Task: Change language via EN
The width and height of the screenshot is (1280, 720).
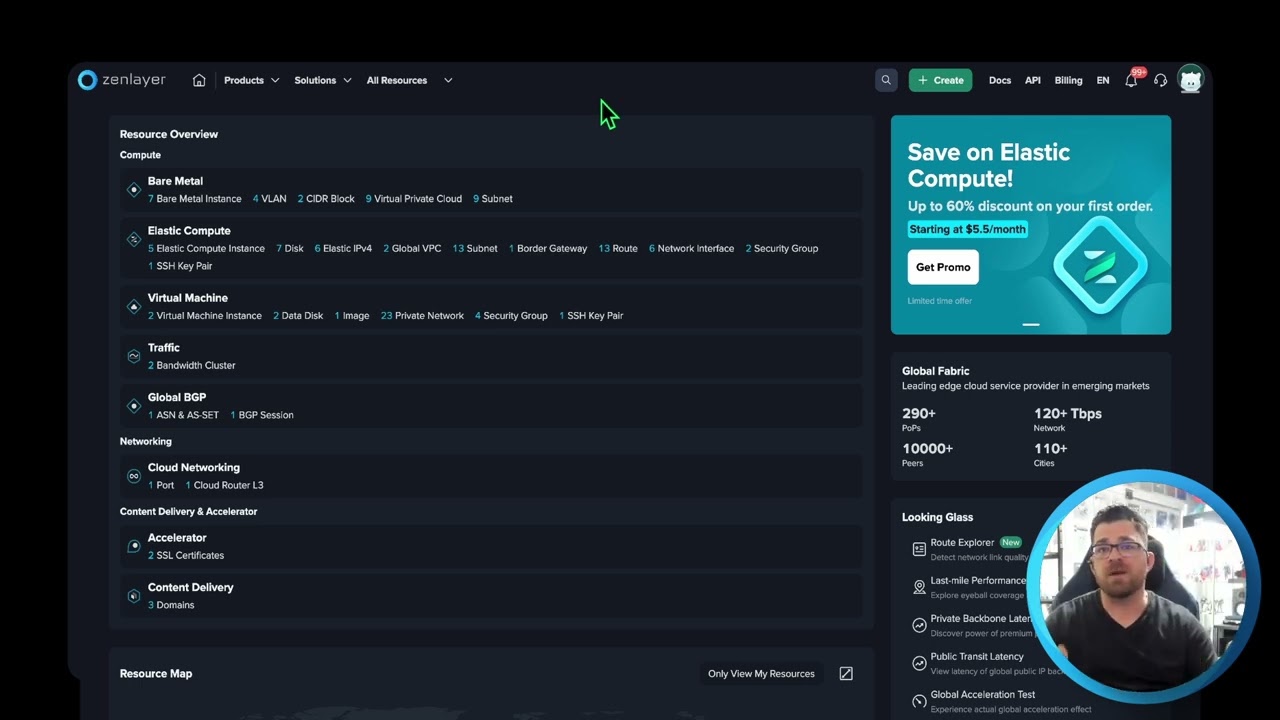Action: (1103, 80)
